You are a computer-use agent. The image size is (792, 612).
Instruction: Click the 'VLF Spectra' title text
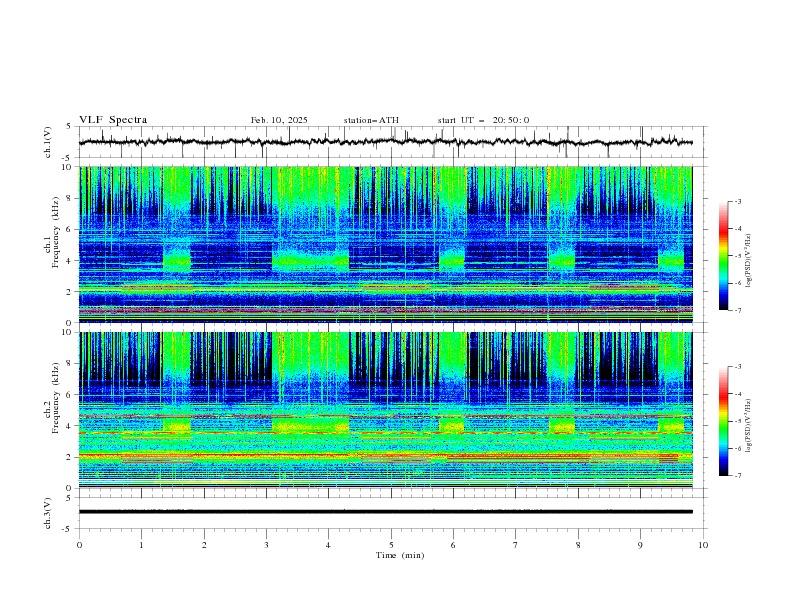(x=113, y=120)
